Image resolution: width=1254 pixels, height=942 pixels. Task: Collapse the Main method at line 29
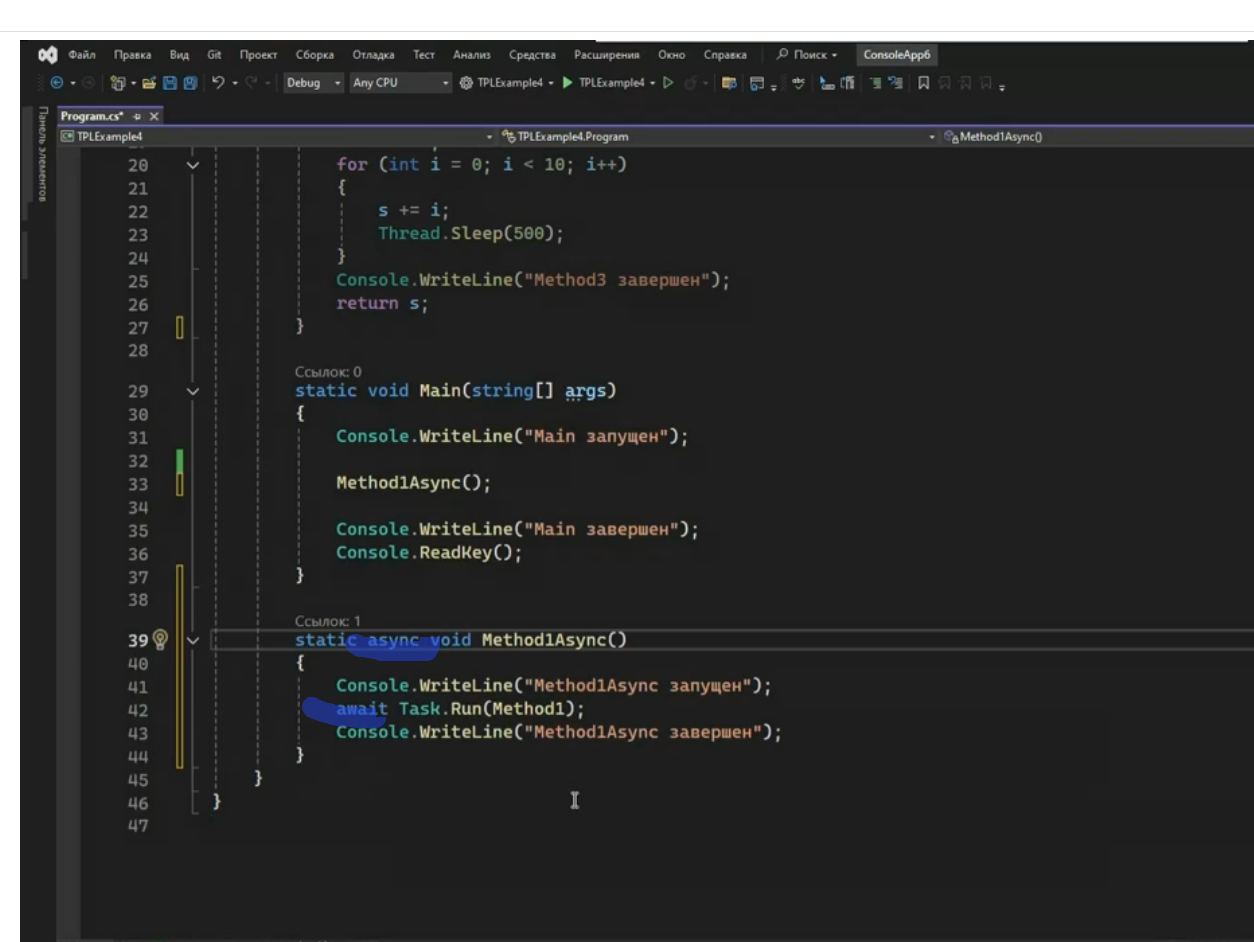point(193,391)
